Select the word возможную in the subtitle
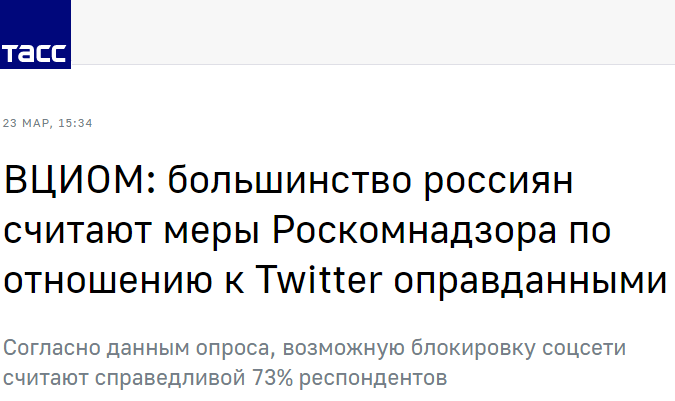This screenshot has width=675, height=401. click(344, 349)
